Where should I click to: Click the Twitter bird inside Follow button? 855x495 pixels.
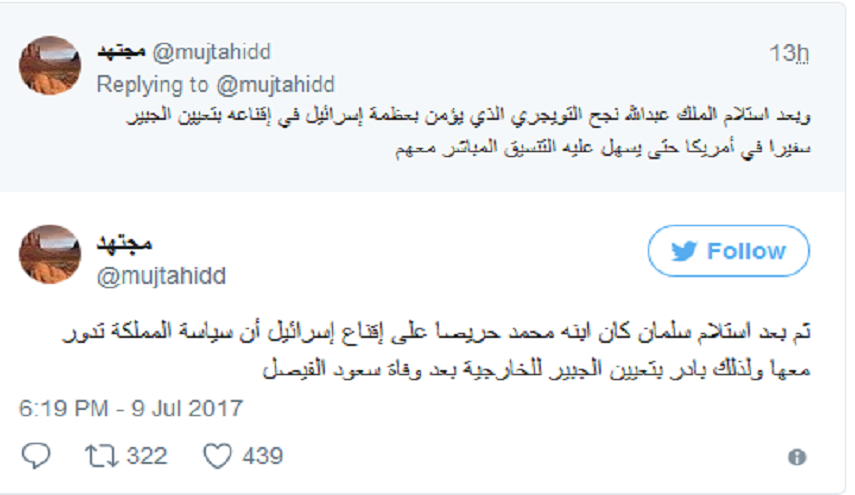686,251
